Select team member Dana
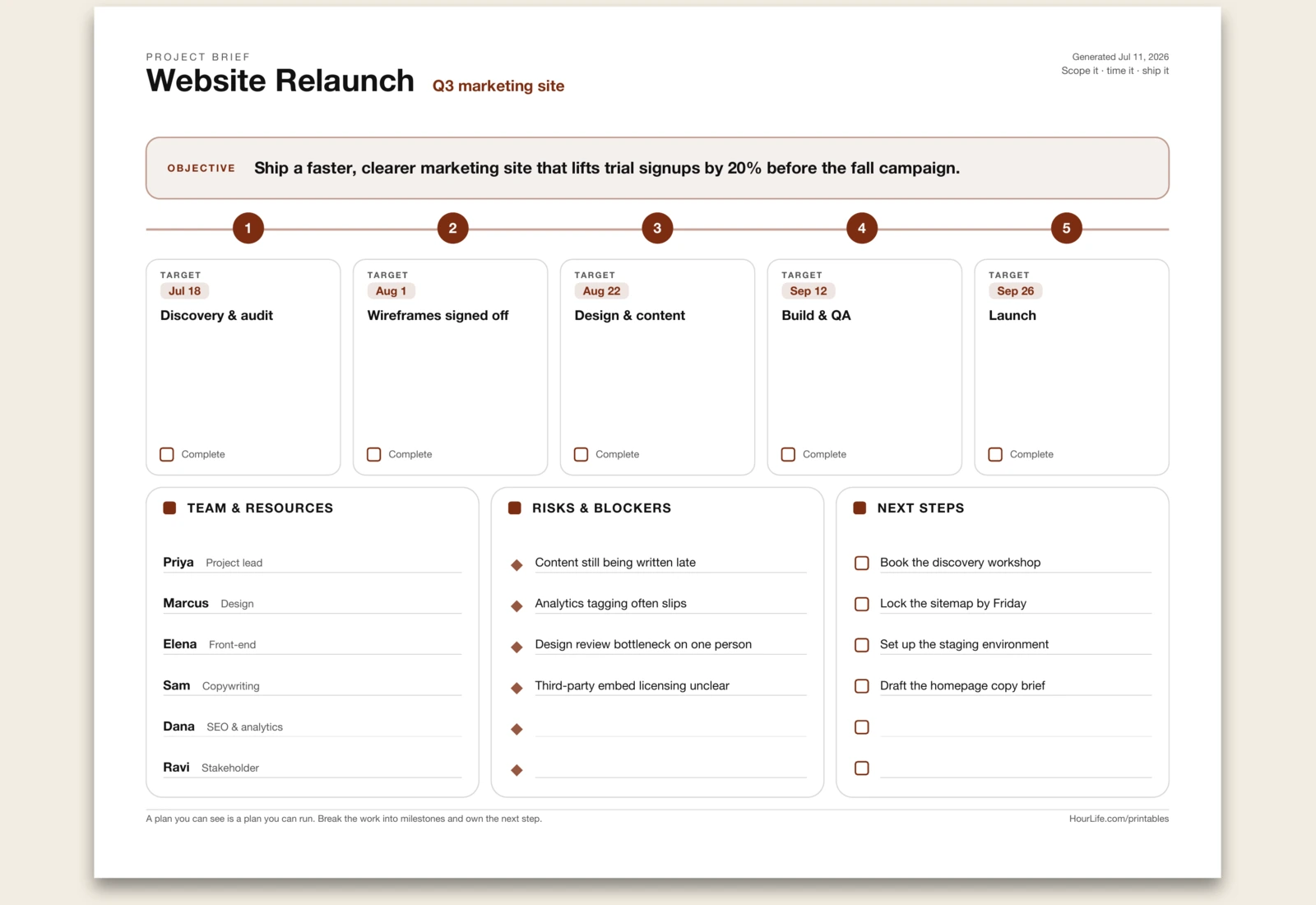This screenshot has height=905, width=1316. pyautogui.click(x=178, y=726)
